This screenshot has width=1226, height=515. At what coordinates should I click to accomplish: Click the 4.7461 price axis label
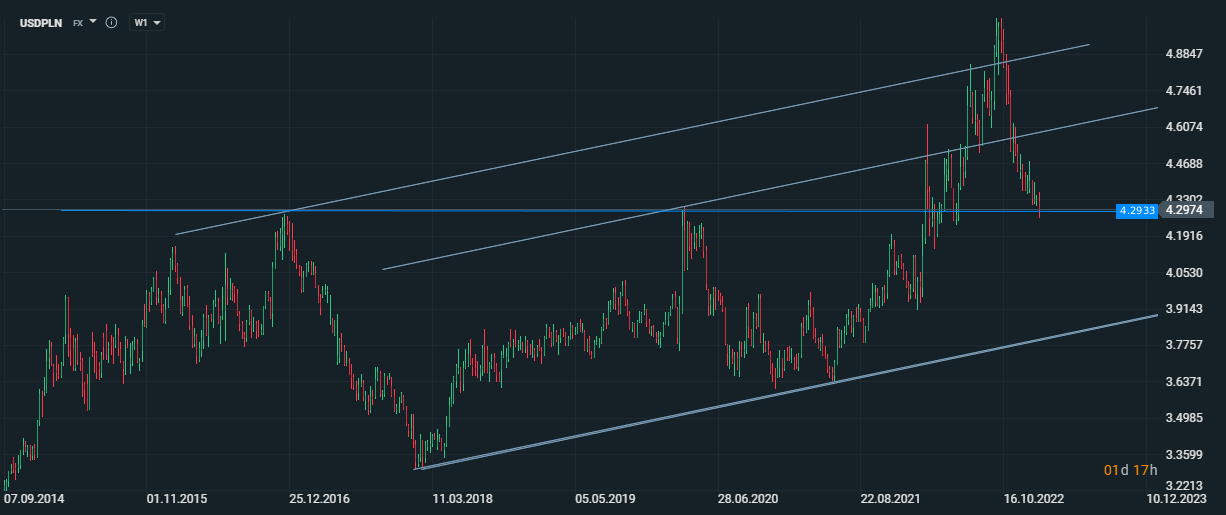point(1183,90)
